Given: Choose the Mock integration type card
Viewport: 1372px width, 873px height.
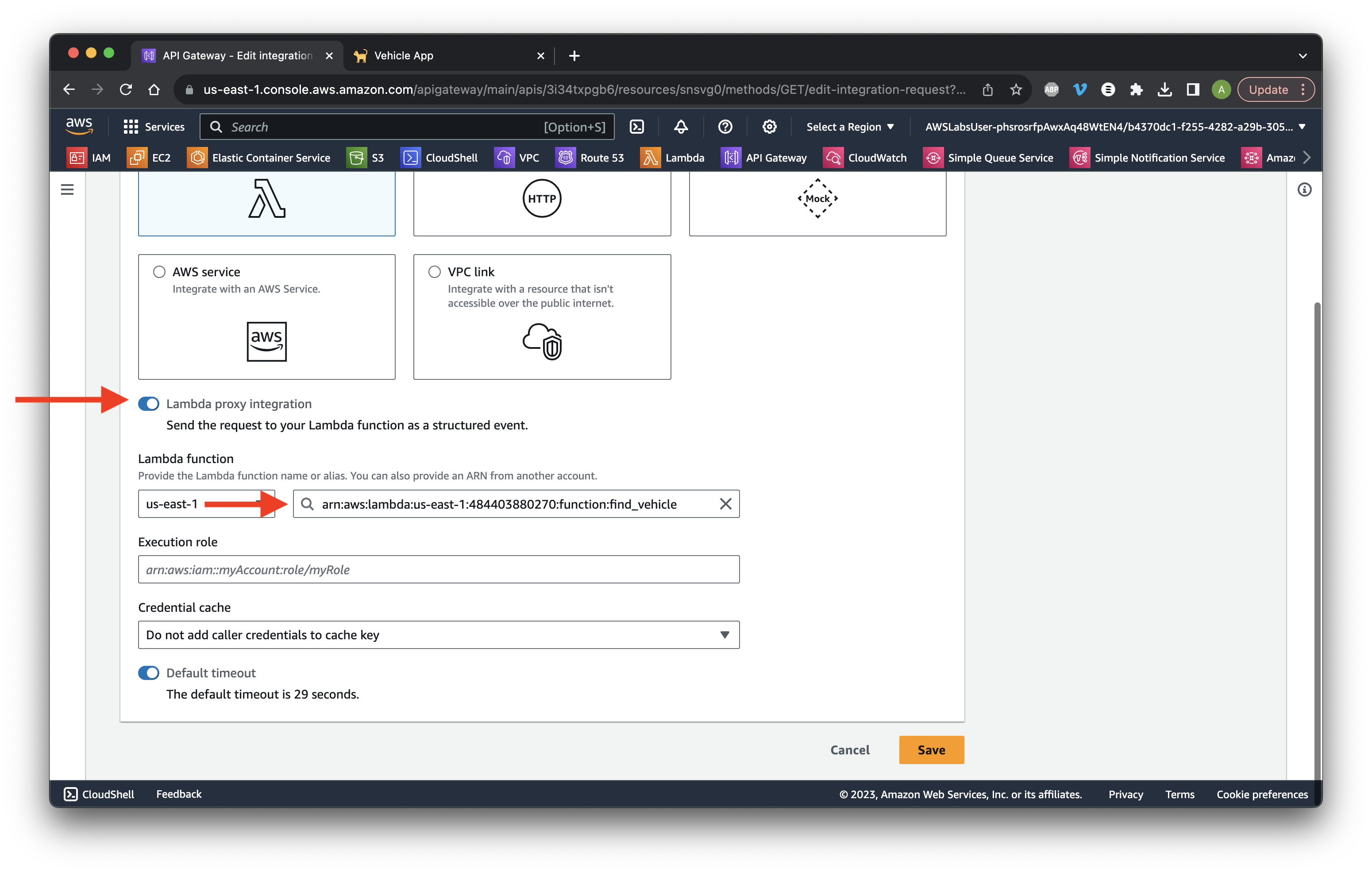Looking at the screenshot, I should (x=817, y=204).
